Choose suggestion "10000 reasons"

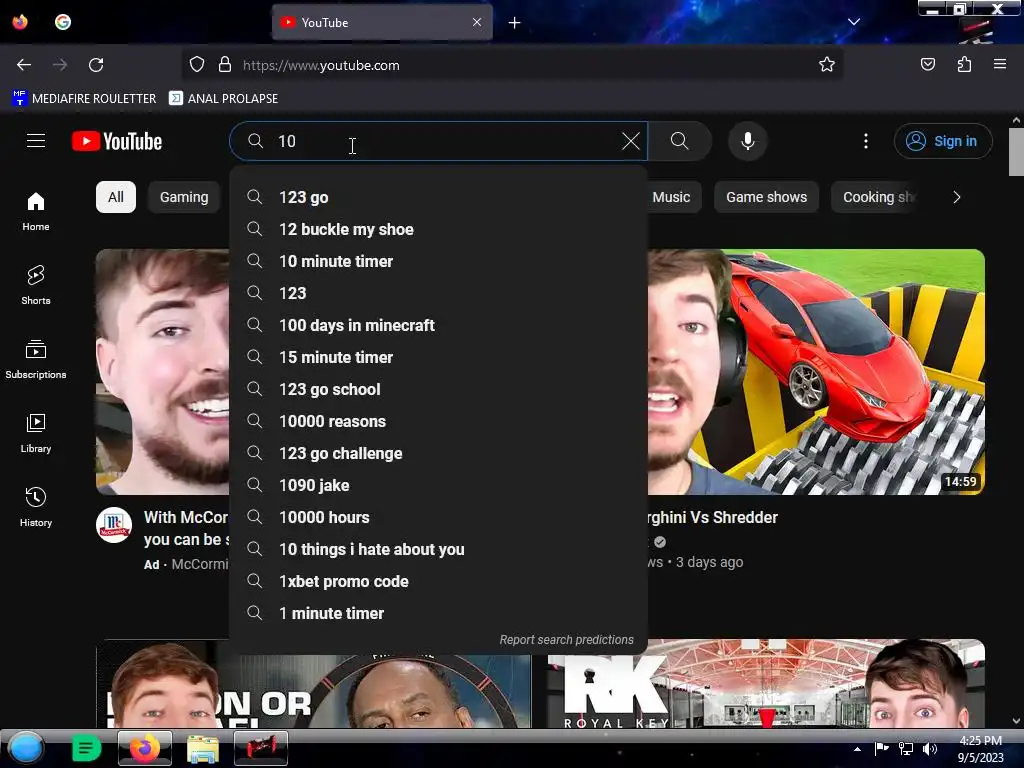pos(438,421)
